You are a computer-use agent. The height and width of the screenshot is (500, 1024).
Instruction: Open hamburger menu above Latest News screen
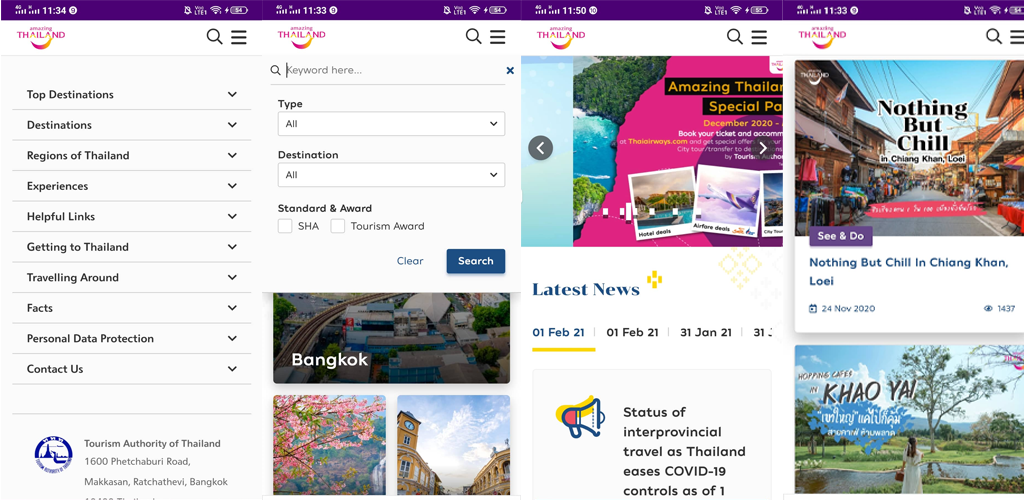(x=759, y=37)
